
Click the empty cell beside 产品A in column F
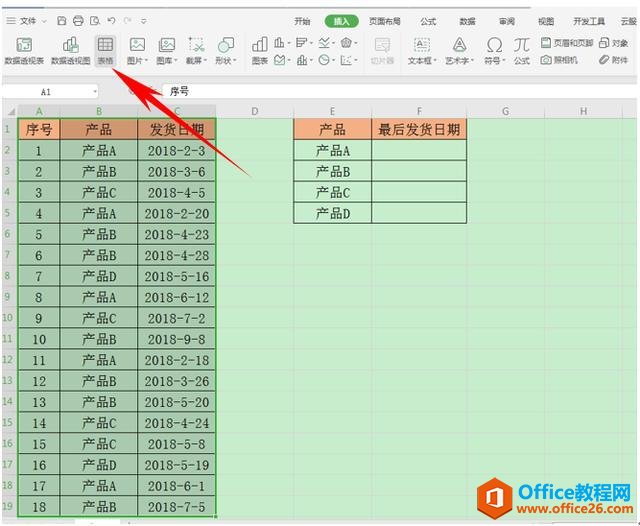click(419, 151)
